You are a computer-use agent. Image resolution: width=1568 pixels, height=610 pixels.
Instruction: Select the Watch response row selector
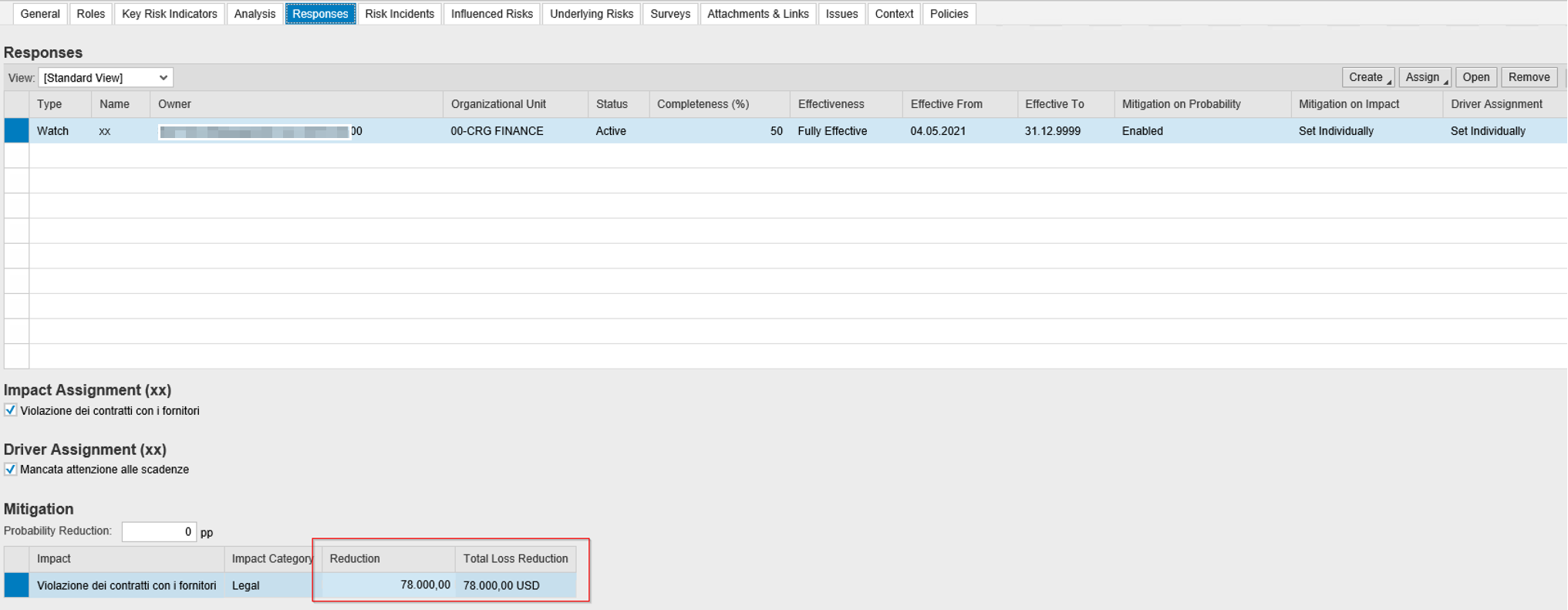pyautogui.click(x=16, y=131)
